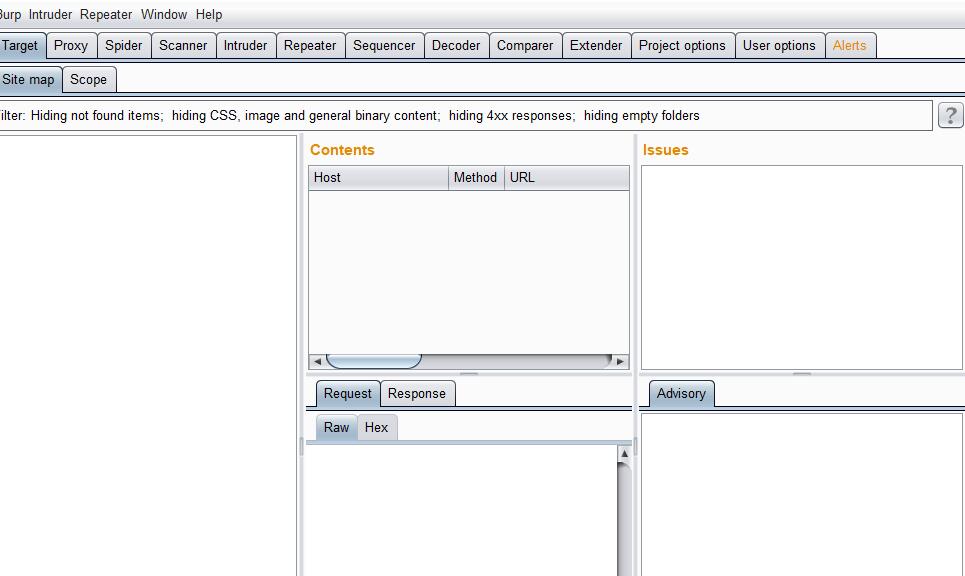Open the Comparer tab
The height and width of the screenshot is (576, 965).
[x=525, y=46]
